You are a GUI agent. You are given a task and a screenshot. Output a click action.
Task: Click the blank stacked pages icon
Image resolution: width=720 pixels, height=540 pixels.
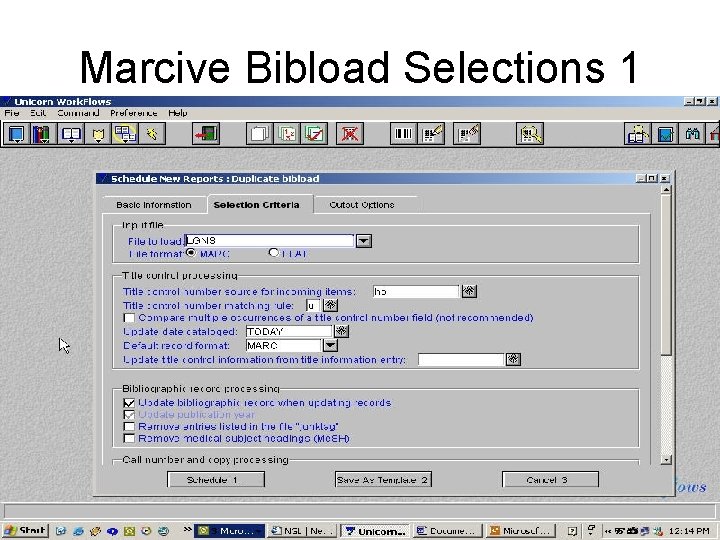pos(259,134)
